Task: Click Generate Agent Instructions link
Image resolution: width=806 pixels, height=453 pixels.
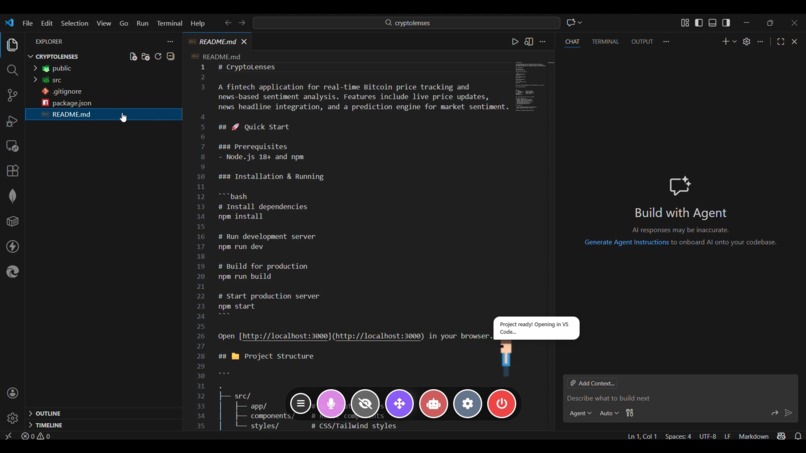Action: tap(627, 242)
